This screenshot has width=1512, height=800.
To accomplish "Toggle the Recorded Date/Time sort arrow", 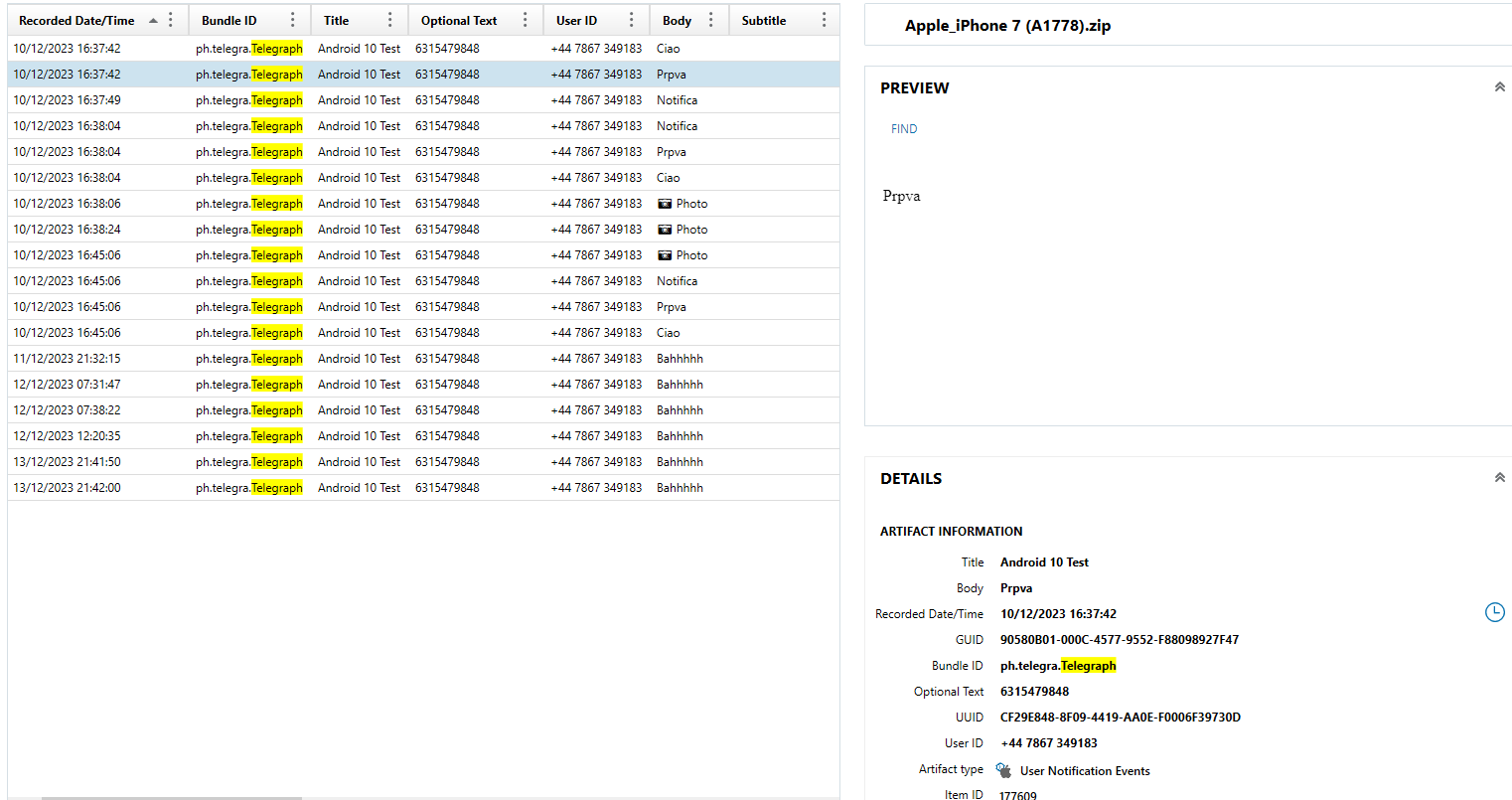I will click(153, 21).
